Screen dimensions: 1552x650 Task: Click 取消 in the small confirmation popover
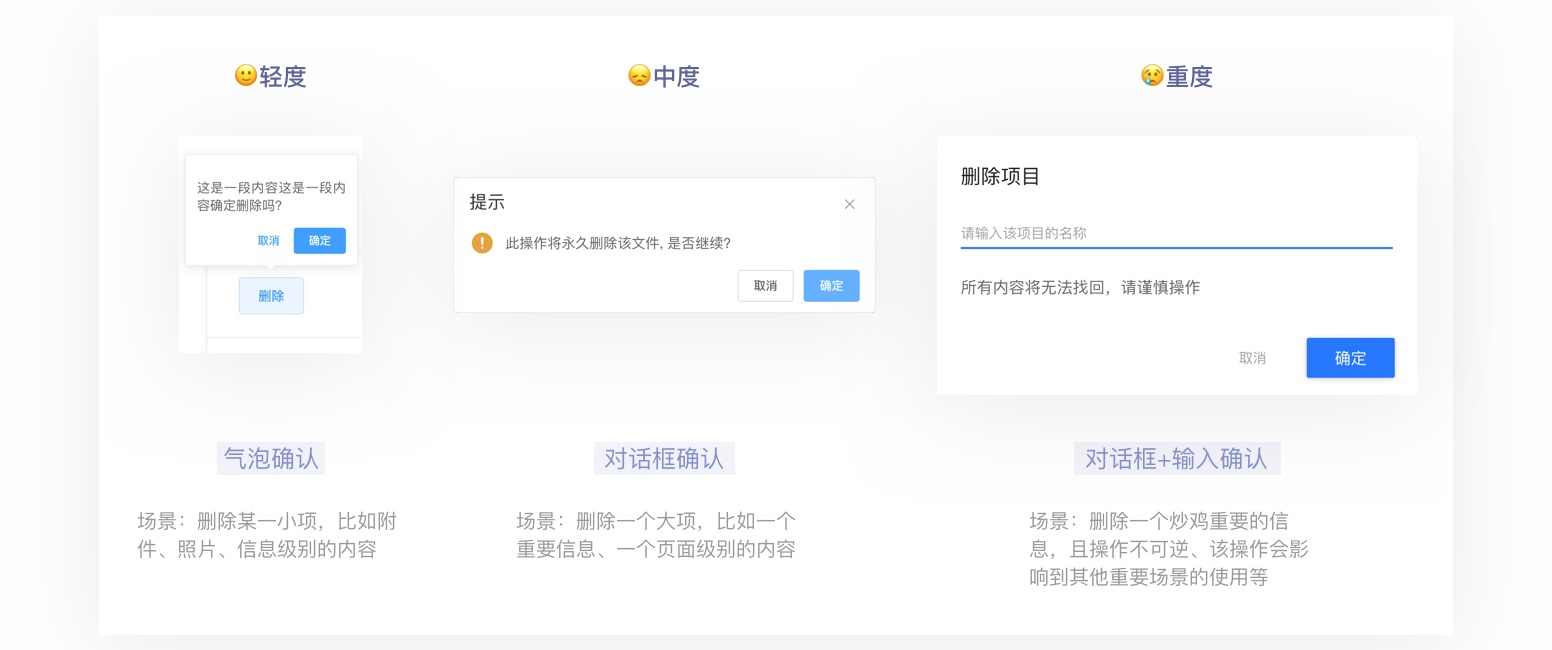click(268, 240)
